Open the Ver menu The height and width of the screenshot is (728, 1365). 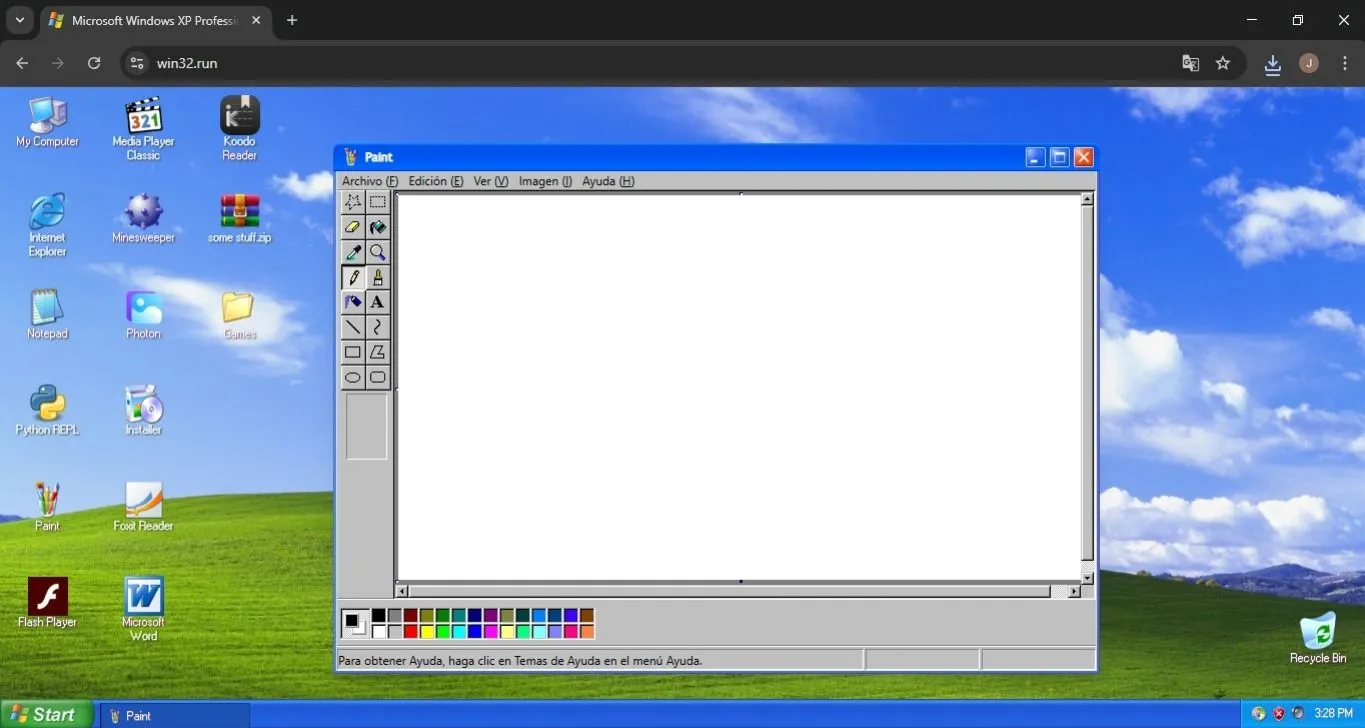491,181
